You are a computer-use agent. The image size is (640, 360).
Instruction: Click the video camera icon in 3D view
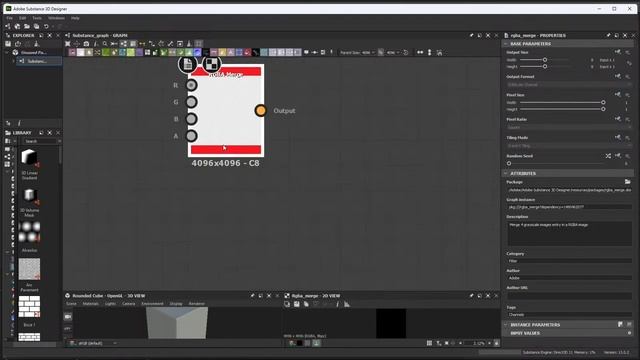click(68, 316)
